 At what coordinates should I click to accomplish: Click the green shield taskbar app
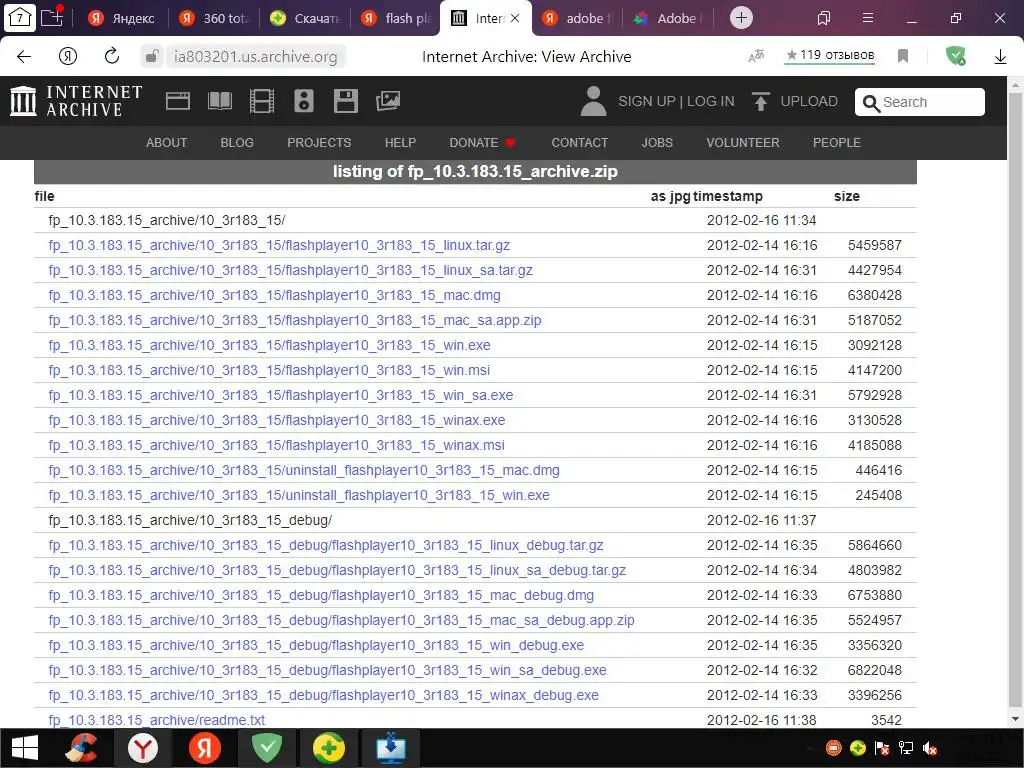[x=267, y=748]
